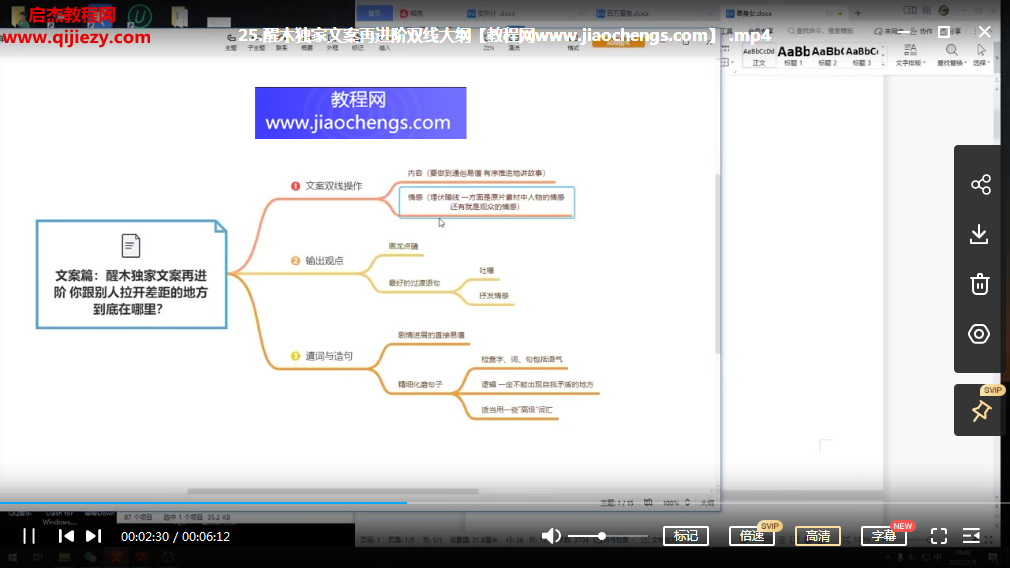Click the circular target icon in side panel
This screenshot has height=568, width=1010.
pyautogui.click(x=979, y=334)
